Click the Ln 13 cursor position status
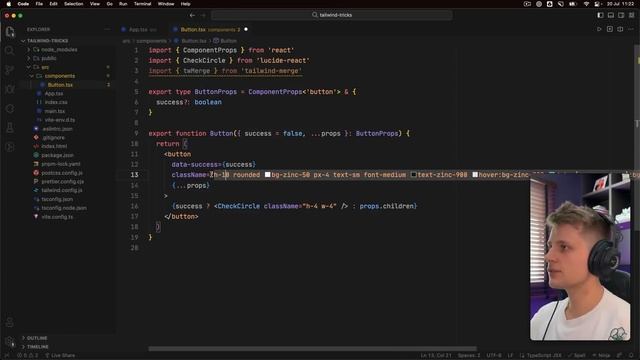This screenshot has height=360, width=640. (x=436, y=356)
